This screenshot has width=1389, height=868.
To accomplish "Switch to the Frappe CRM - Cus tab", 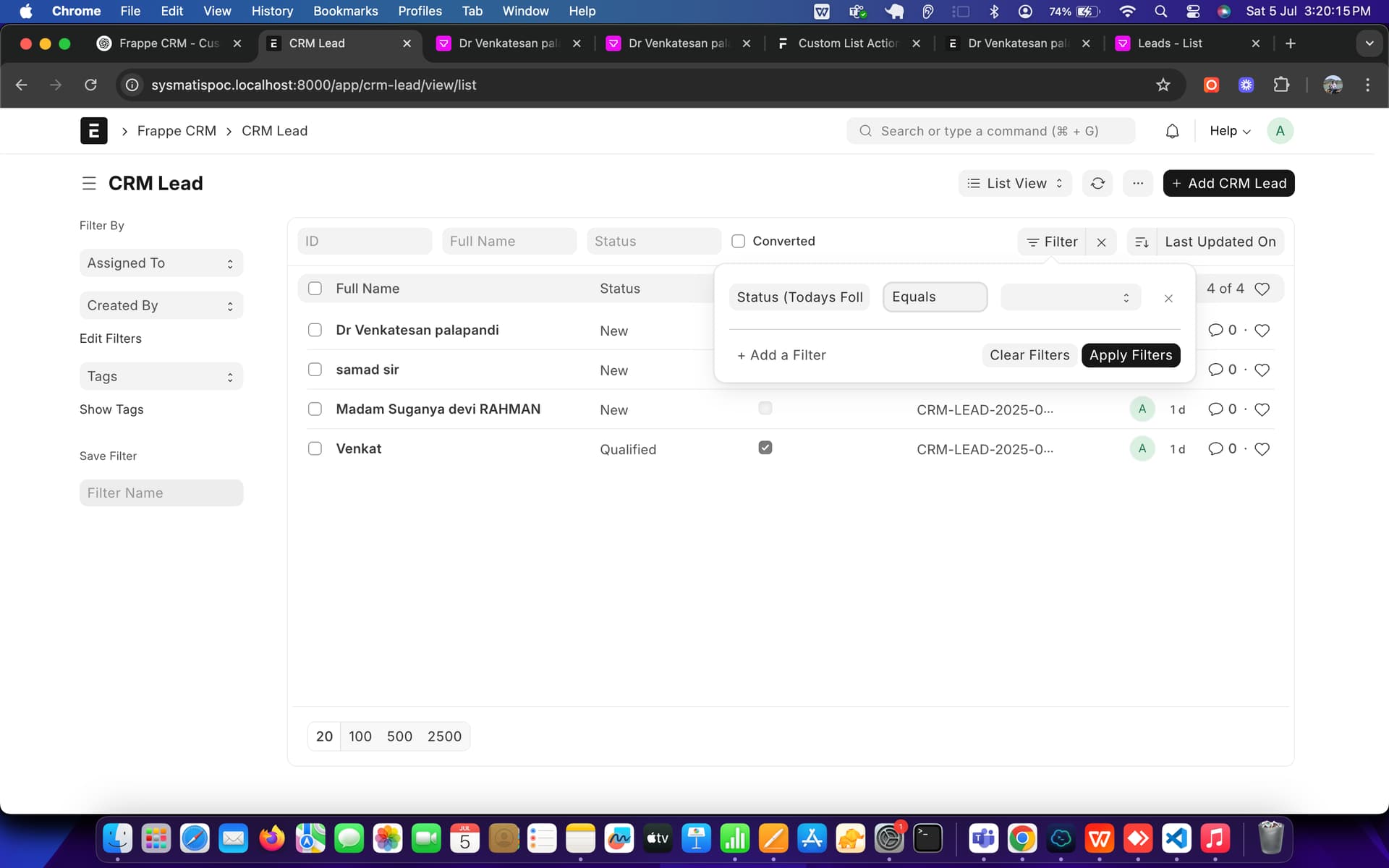I will [x=169, y=43].
